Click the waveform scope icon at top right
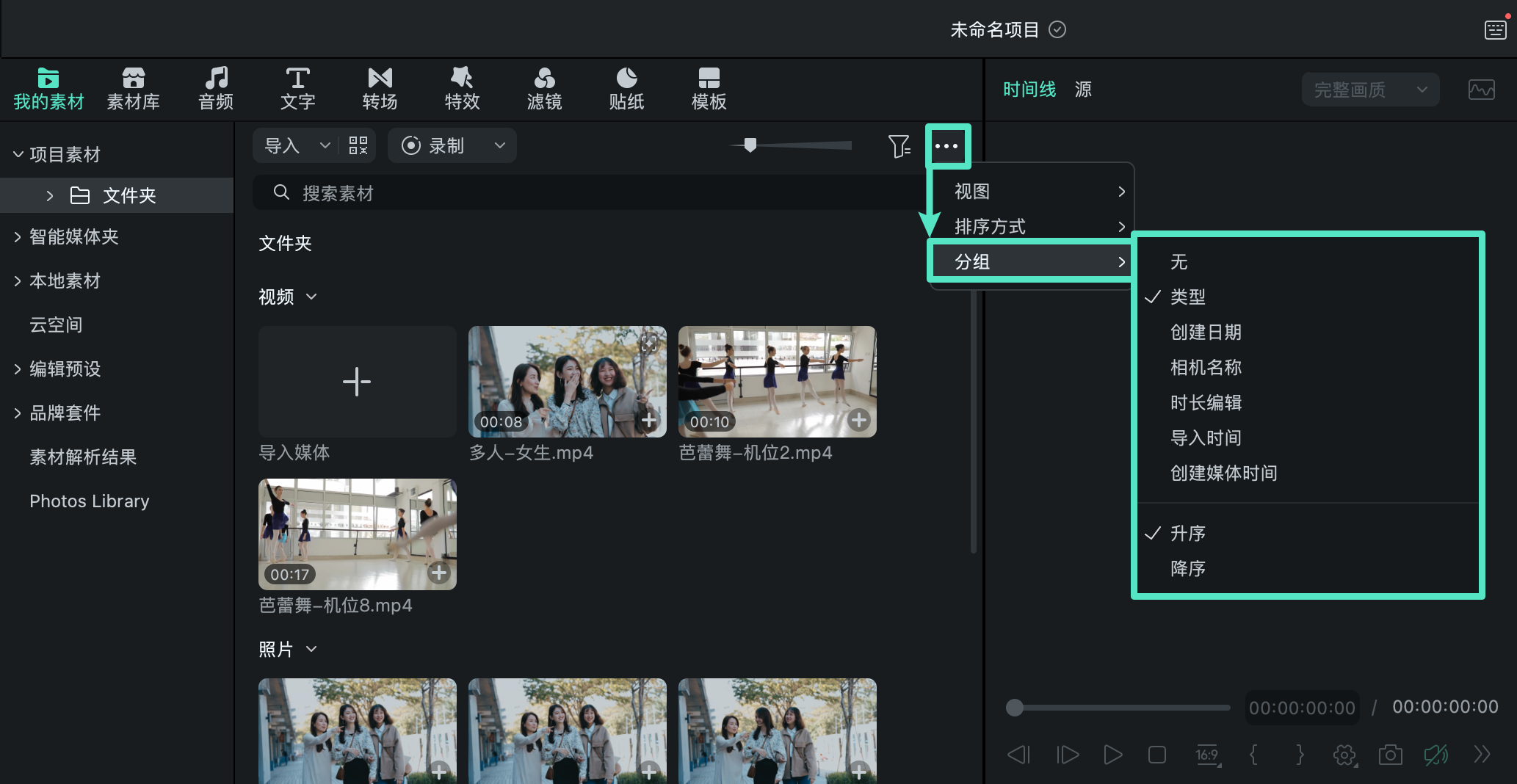 pos(1481,90)
